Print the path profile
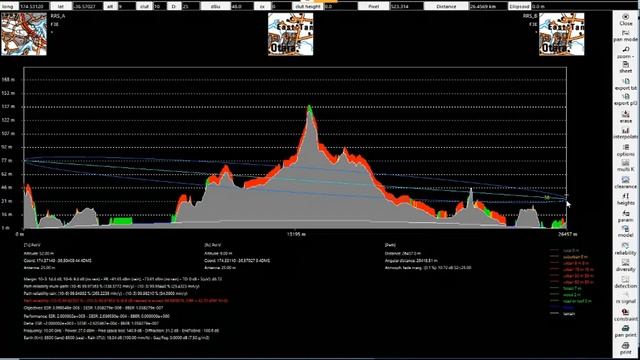This screenshot has width=640, height=360. 625,348
